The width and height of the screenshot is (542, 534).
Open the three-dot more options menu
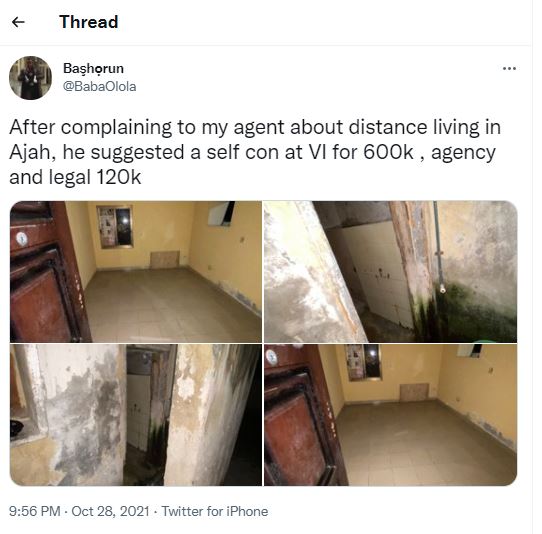(509, 68)
